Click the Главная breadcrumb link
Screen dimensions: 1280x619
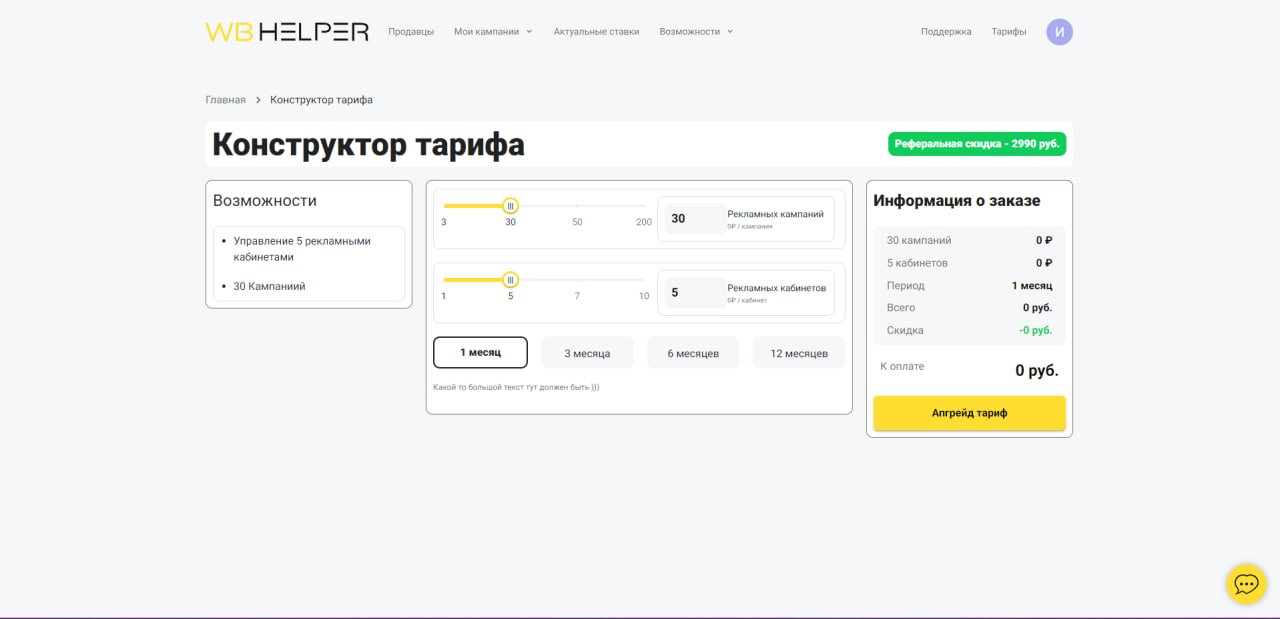pos(225,100)
